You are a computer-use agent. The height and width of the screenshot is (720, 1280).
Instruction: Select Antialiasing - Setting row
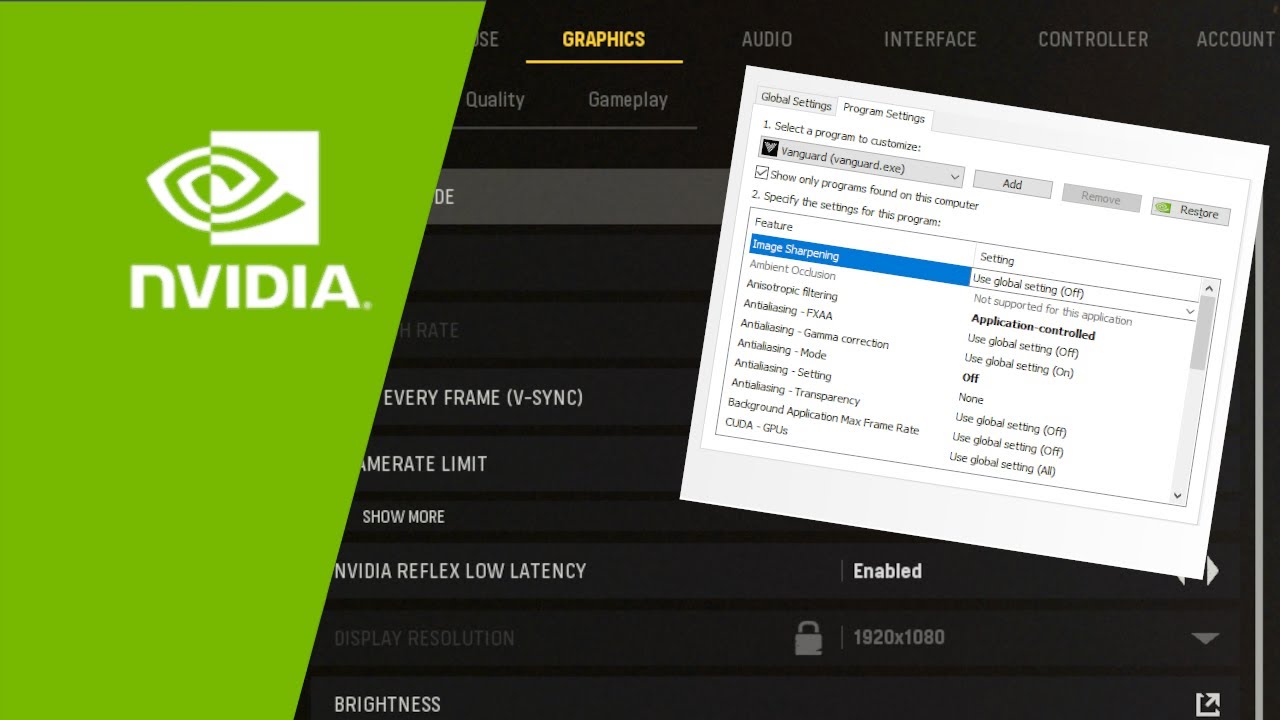click(x=783, y=367)
